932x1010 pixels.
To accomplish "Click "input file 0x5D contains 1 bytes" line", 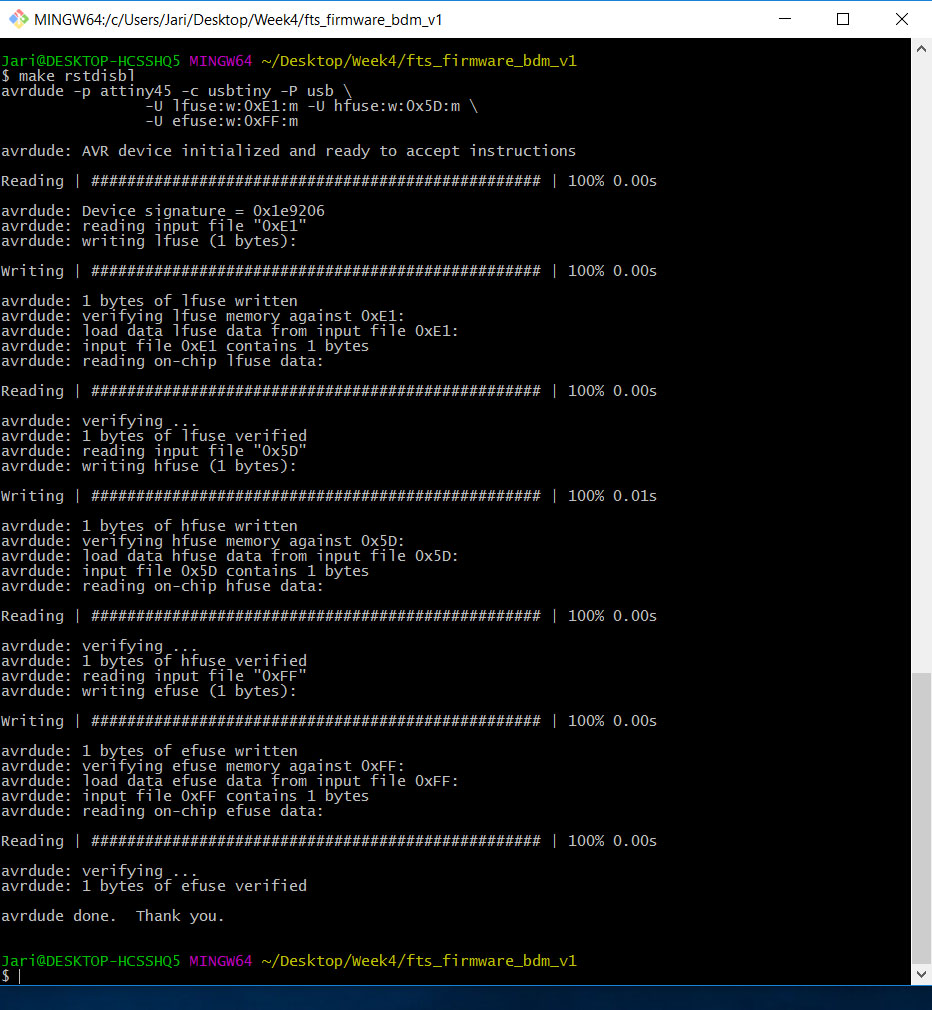I will click(185, 571).
